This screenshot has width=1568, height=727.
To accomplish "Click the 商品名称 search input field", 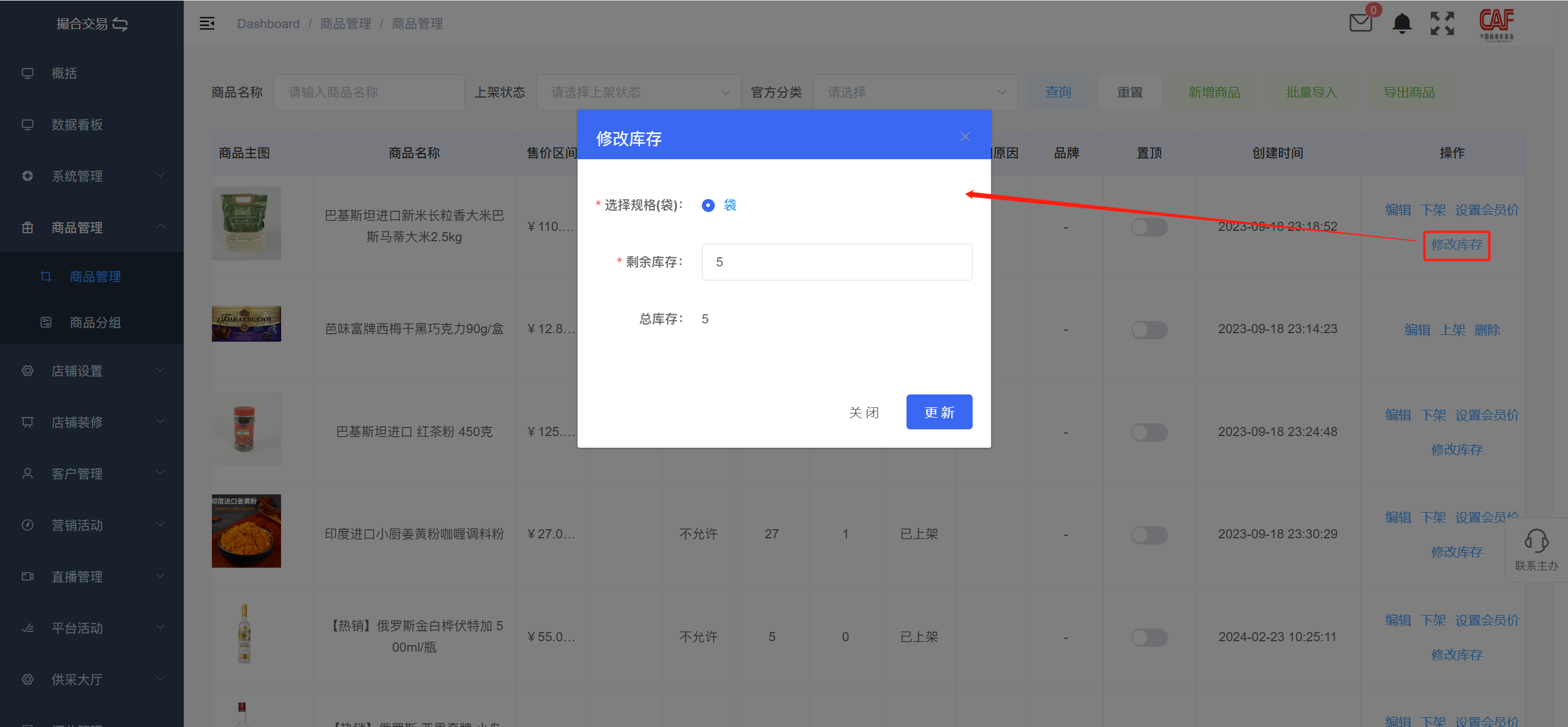I will (x=369, y=92).
